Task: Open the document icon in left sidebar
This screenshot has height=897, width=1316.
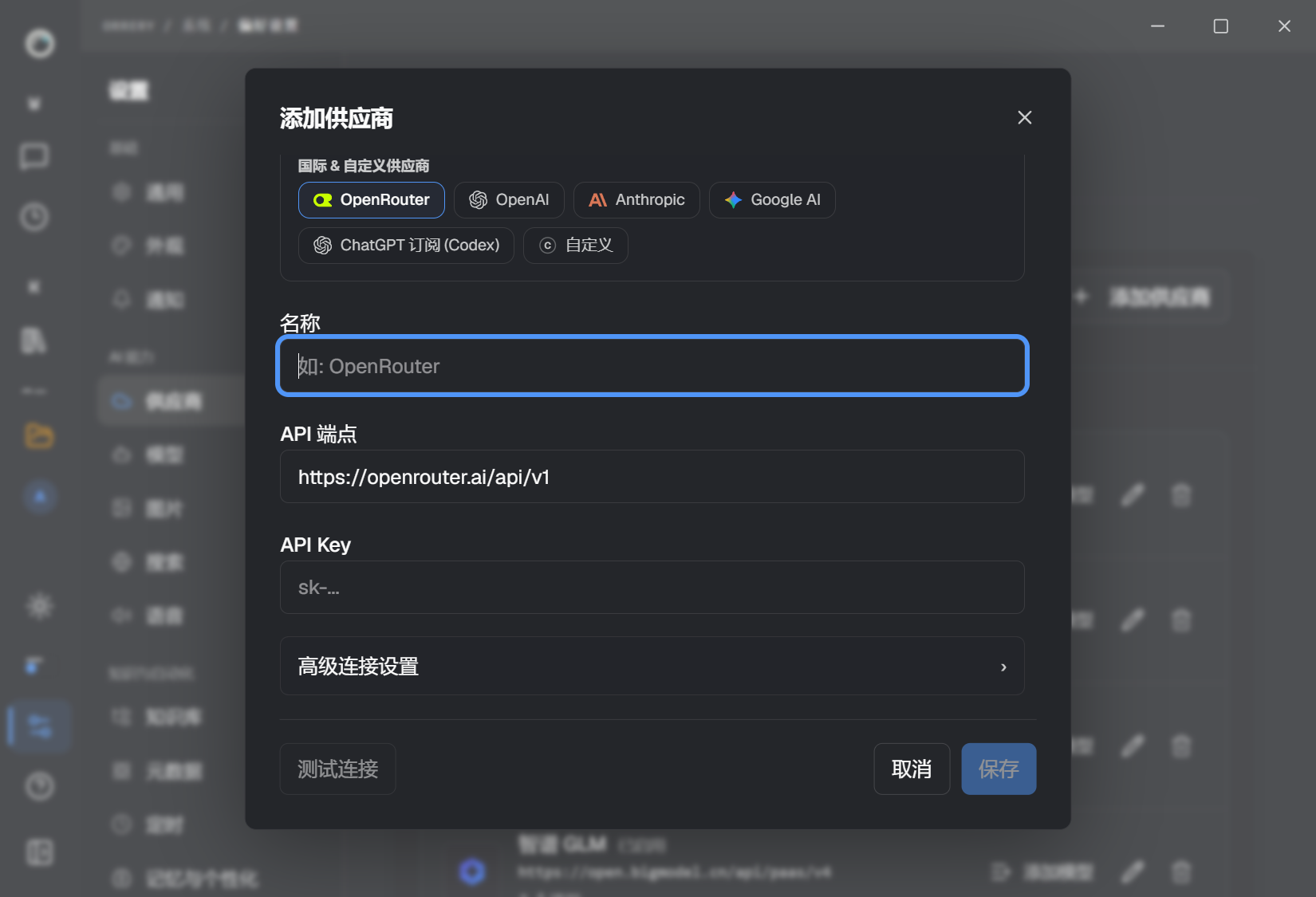Action: pos(33,340)
